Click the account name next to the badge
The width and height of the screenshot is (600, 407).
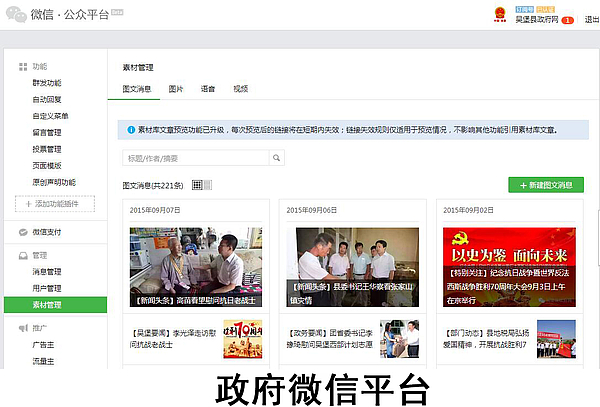536,19
